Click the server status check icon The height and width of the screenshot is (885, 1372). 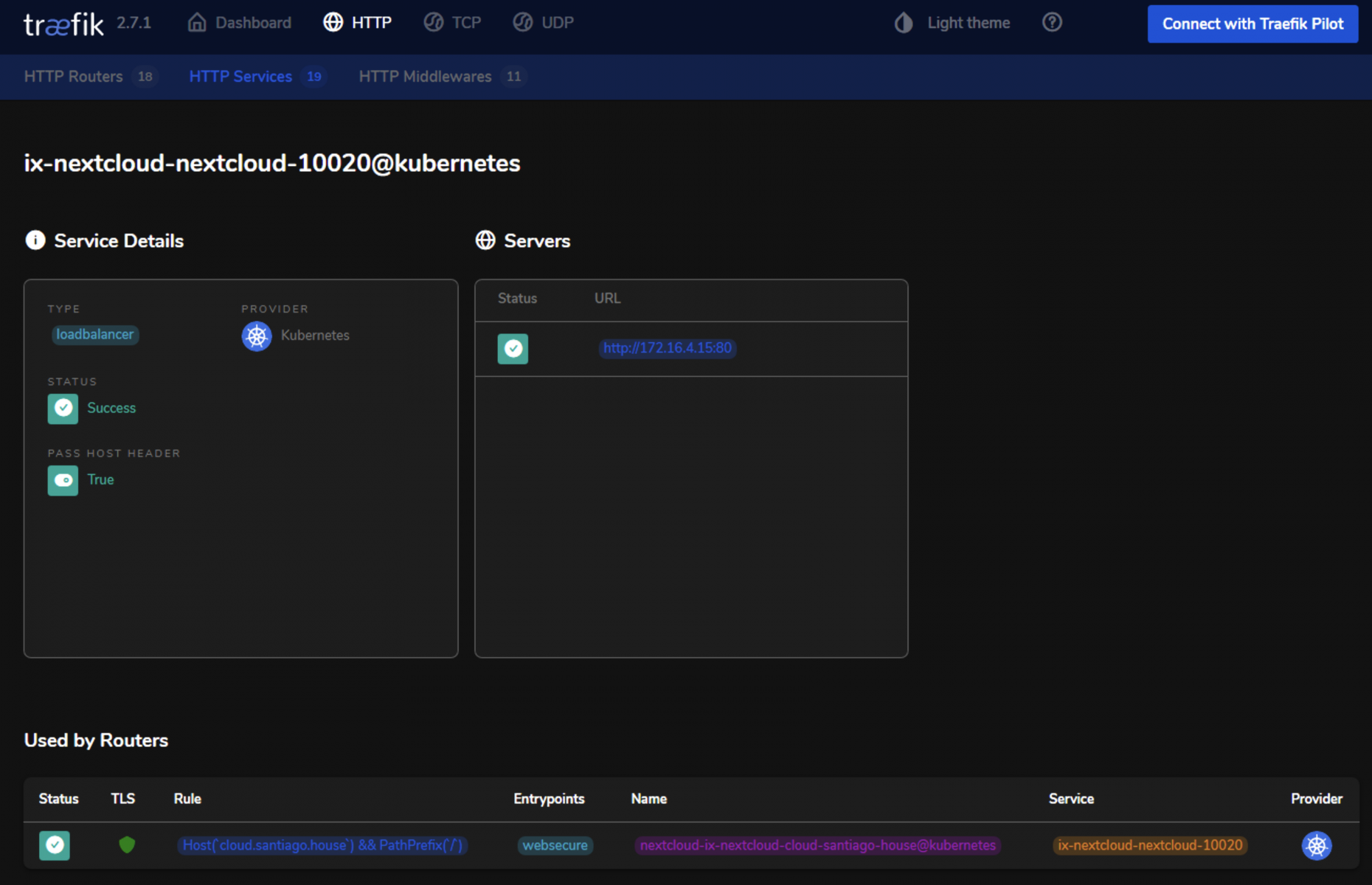[x=513, y=349]
